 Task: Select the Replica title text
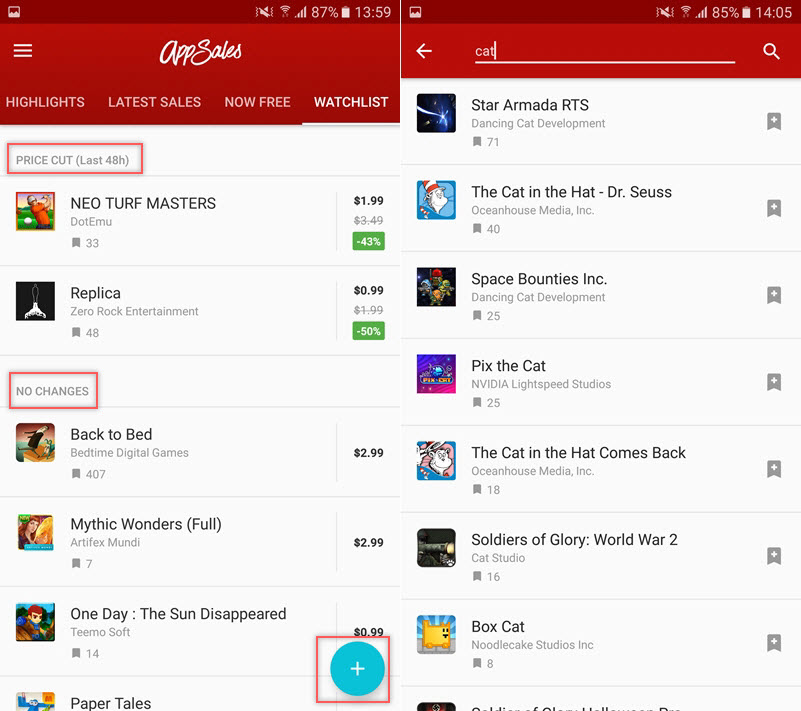[x=96, y=293]
